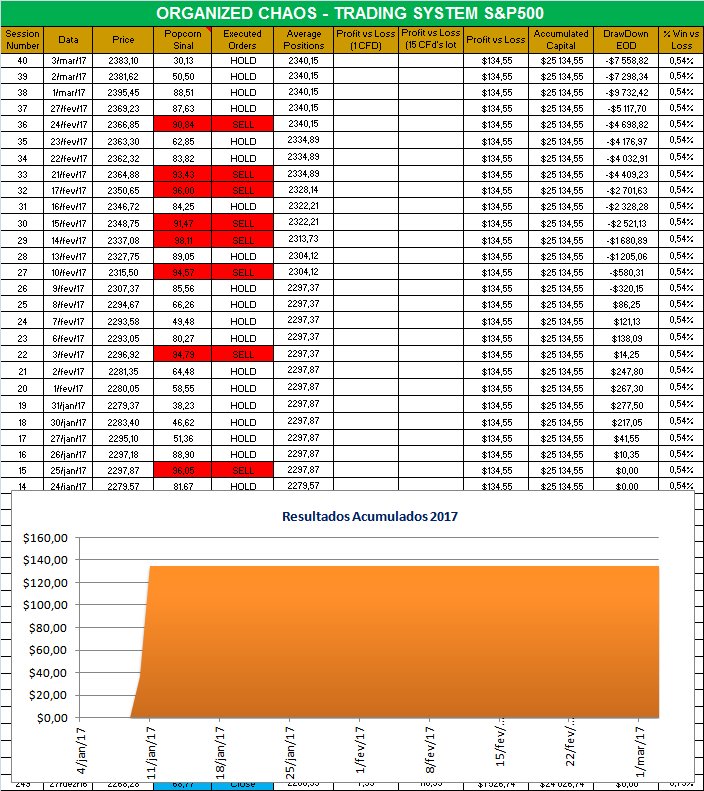
Task: Select price cell 2383,10
Action: 124,61
